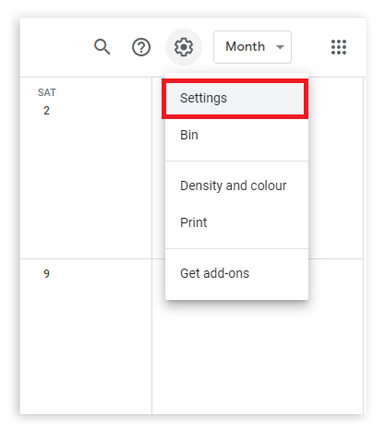The height and width of the screenshot is (431, 391).
Task: Open the Google apps grid icon
Action: pos(339,47)
